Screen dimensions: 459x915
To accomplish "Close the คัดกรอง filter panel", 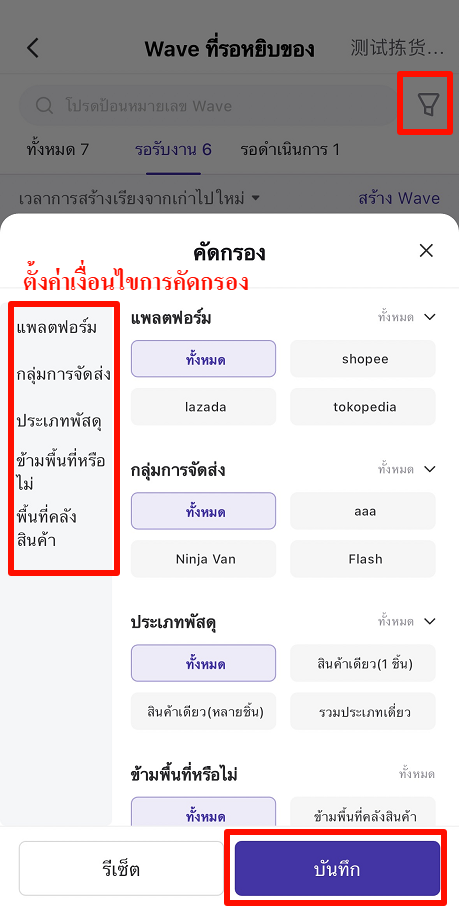I will 426,251.
